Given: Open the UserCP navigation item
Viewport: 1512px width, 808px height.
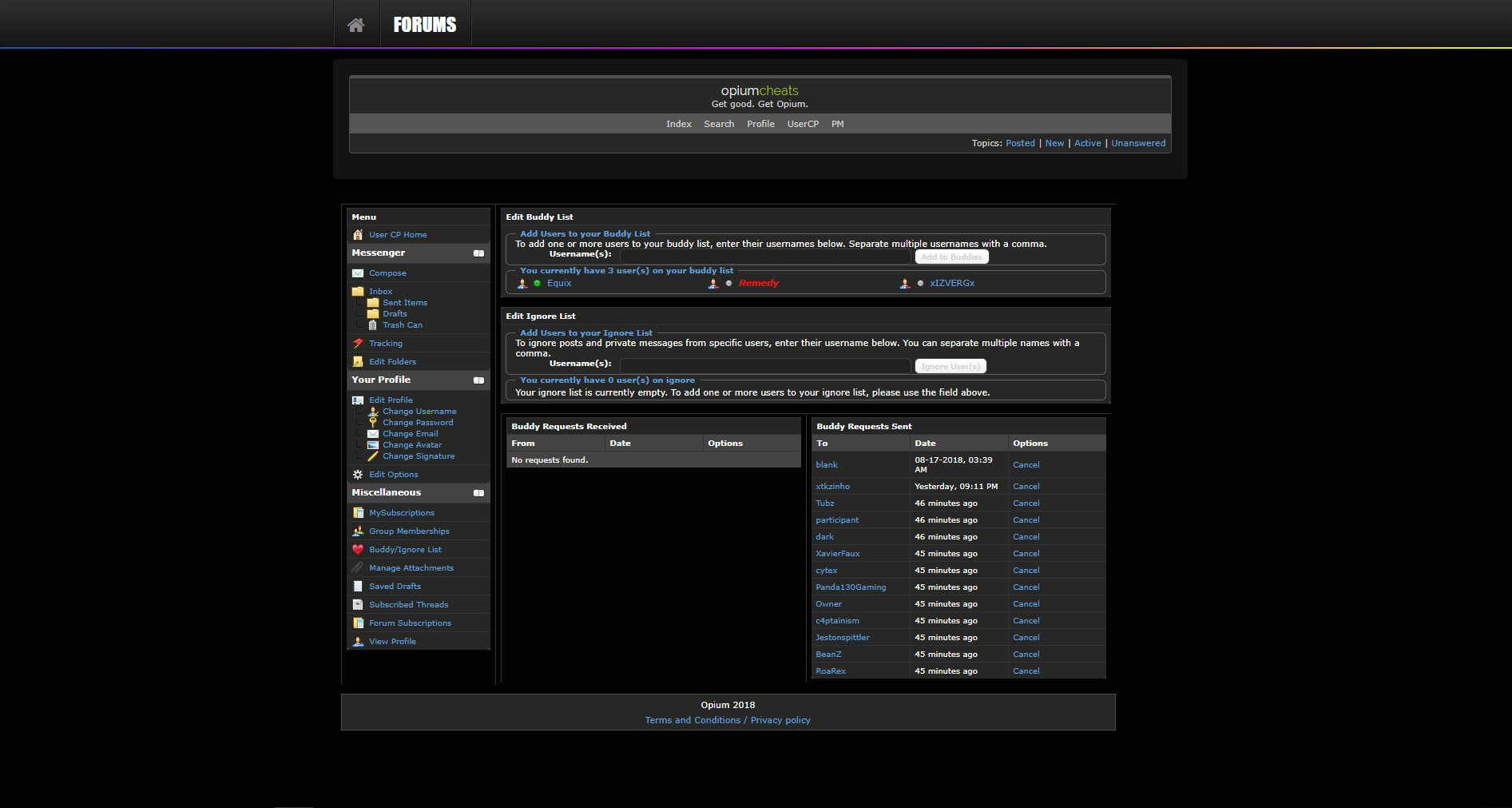Looking at the screenshot, I should coord(803,124).
